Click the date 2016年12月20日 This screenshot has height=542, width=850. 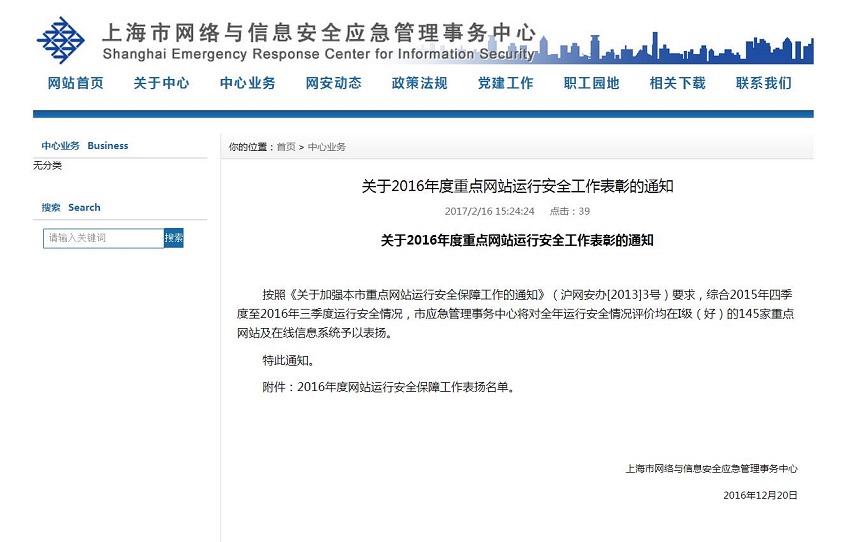coord(760,495)
